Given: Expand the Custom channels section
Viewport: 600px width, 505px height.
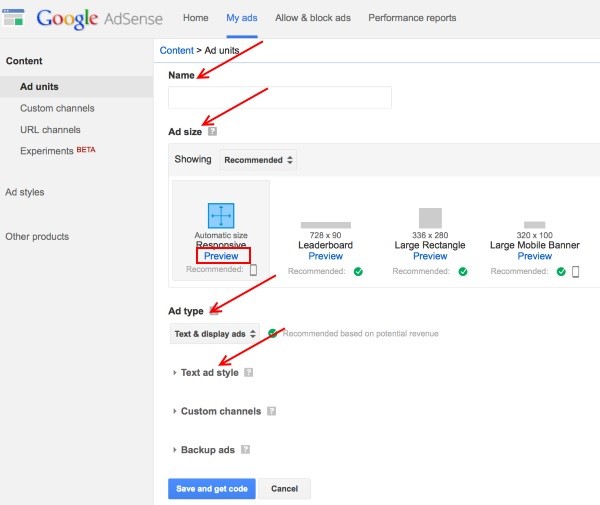Looking at the screenshot, I should tap(220, 411).
